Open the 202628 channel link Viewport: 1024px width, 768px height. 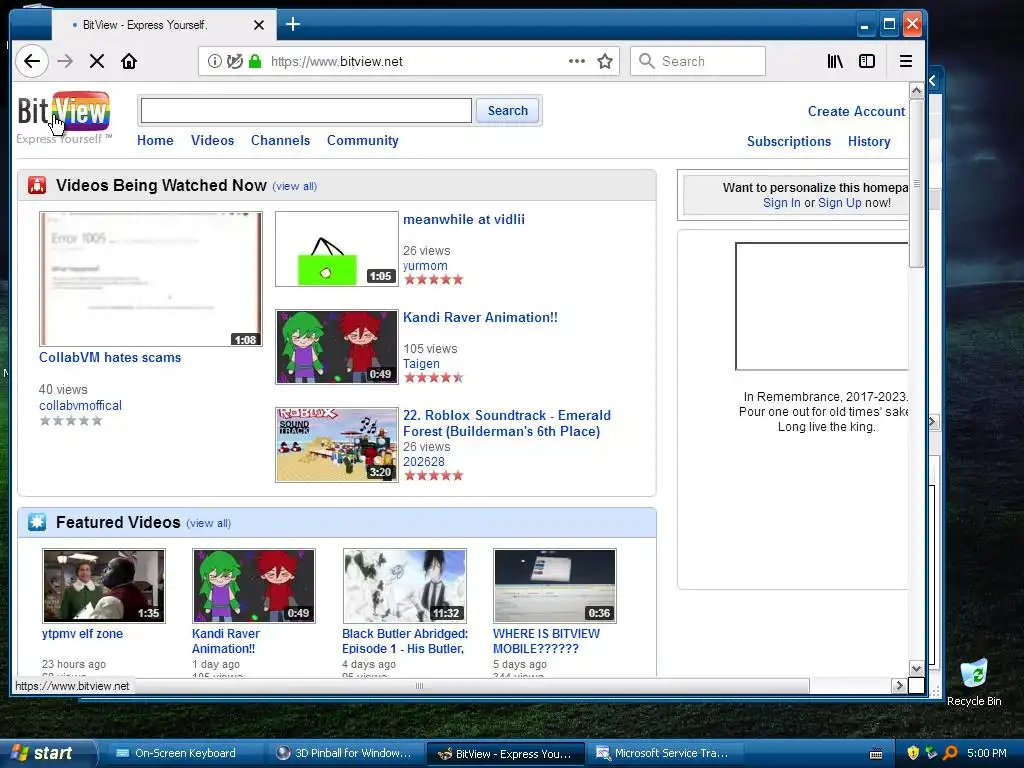[424, 462]
